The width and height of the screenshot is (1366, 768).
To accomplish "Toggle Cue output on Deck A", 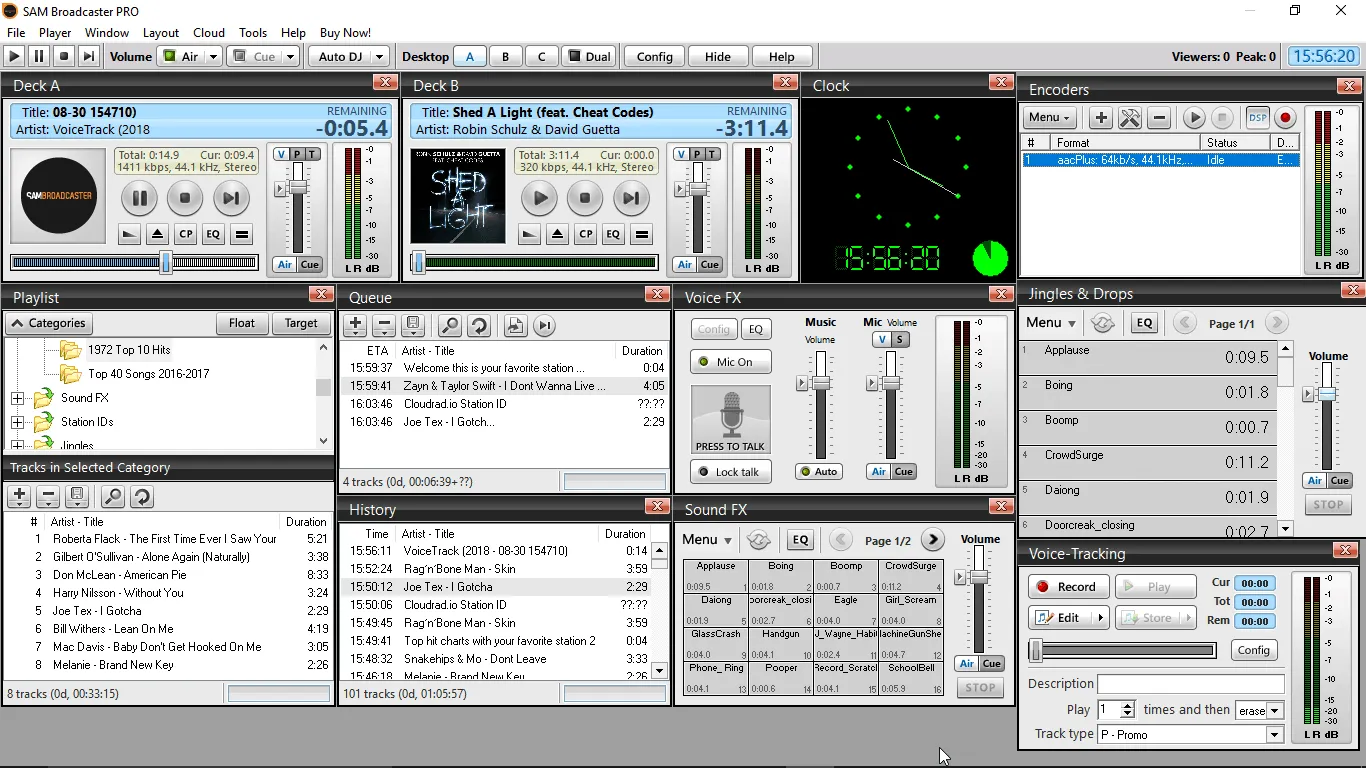I will (308, 265).
